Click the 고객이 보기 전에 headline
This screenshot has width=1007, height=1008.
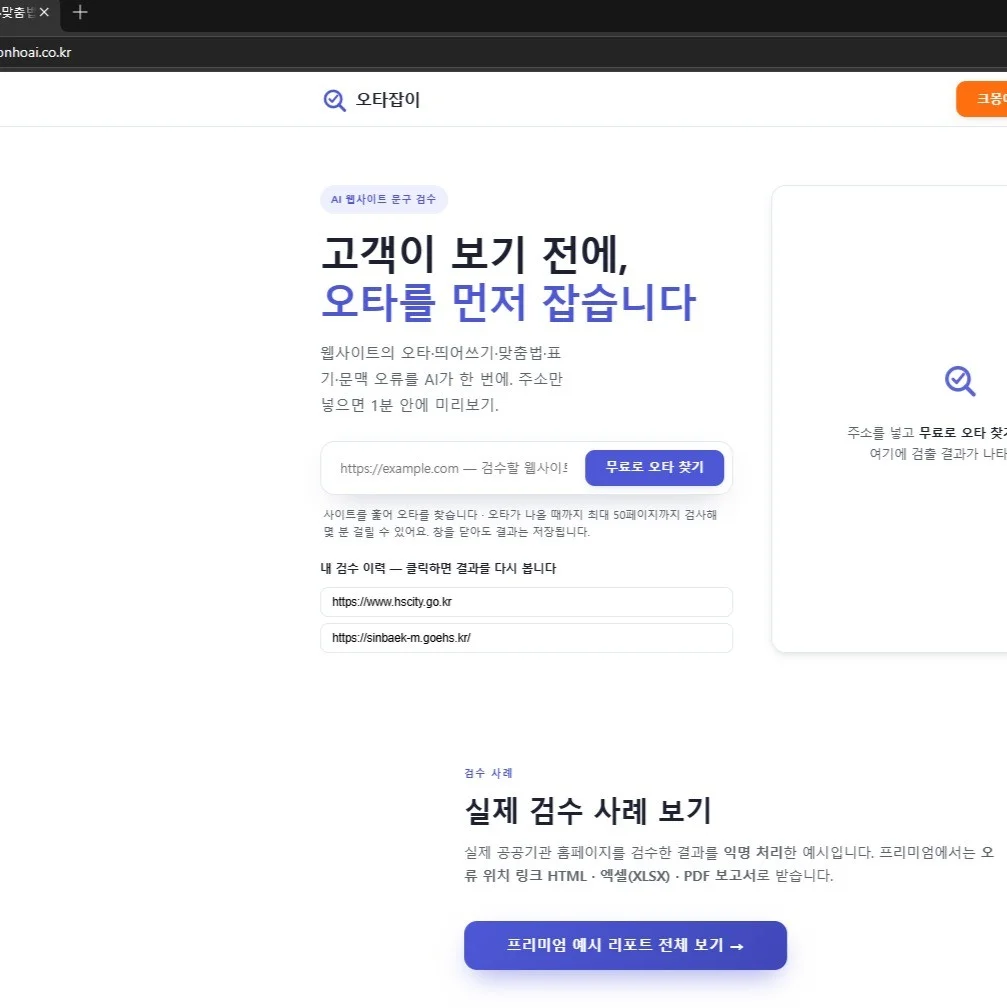click(x=475, y=253)
